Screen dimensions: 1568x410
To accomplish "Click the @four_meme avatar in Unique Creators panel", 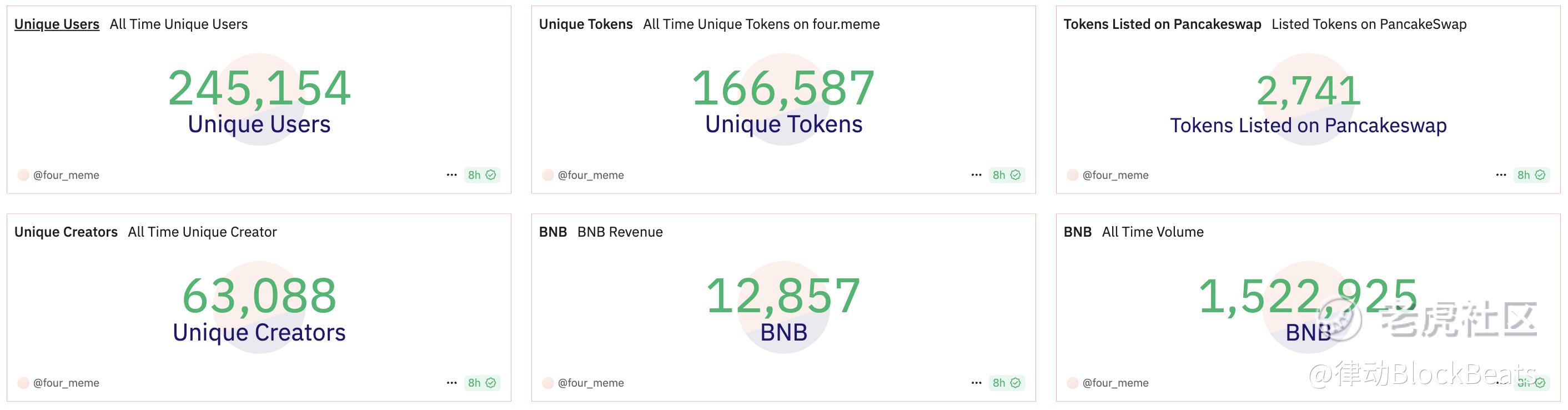I will click(x=23, y=383).
